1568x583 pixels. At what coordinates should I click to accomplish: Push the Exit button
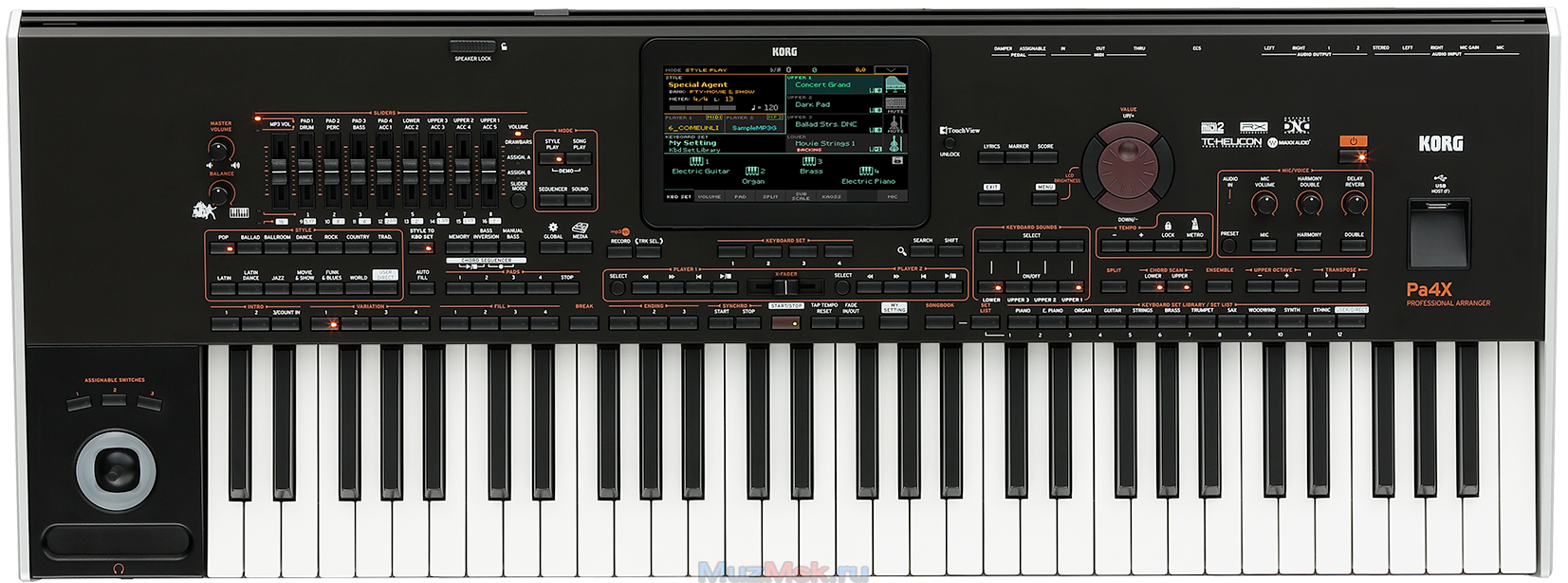click(x=991, y=199)
